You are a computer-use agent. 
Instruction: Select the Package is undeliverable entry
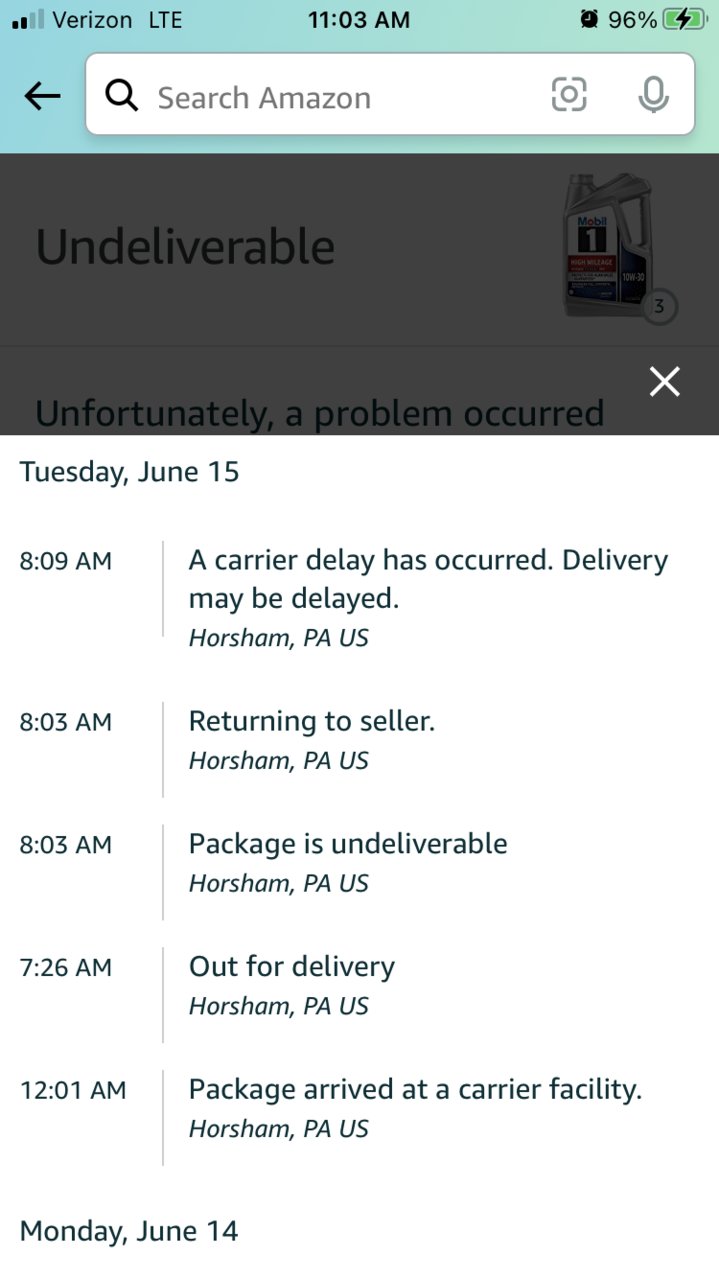(359, 862)
